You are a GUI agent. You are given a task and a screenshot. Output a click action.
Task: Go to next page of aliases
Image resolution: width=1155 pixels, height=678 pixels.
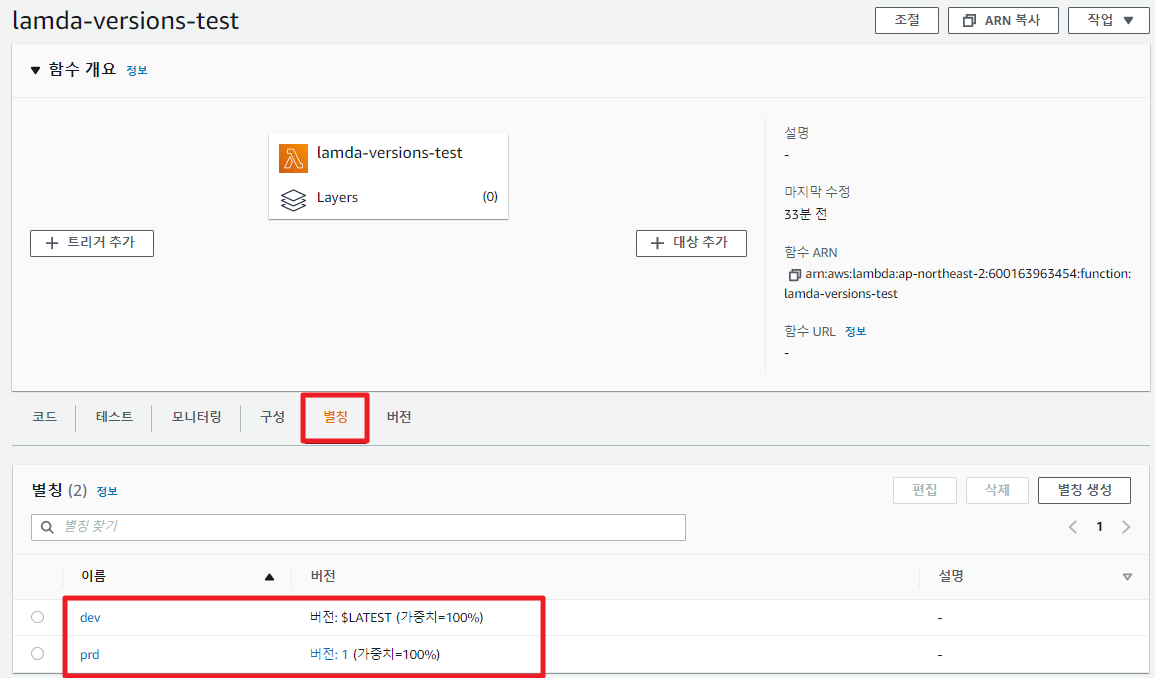click(x=1126, y=527)
